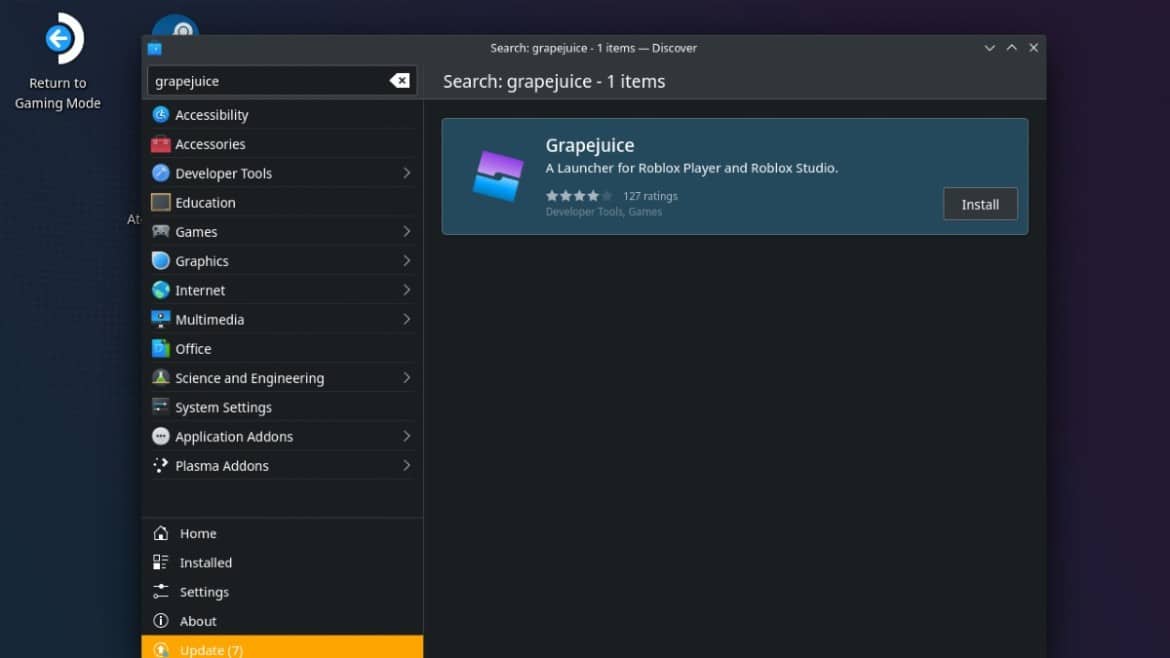Image resolution: width=1170 pixels, height=658 pixels.
Task: Expand the Games category chevron
Action: tap(406, 232)
